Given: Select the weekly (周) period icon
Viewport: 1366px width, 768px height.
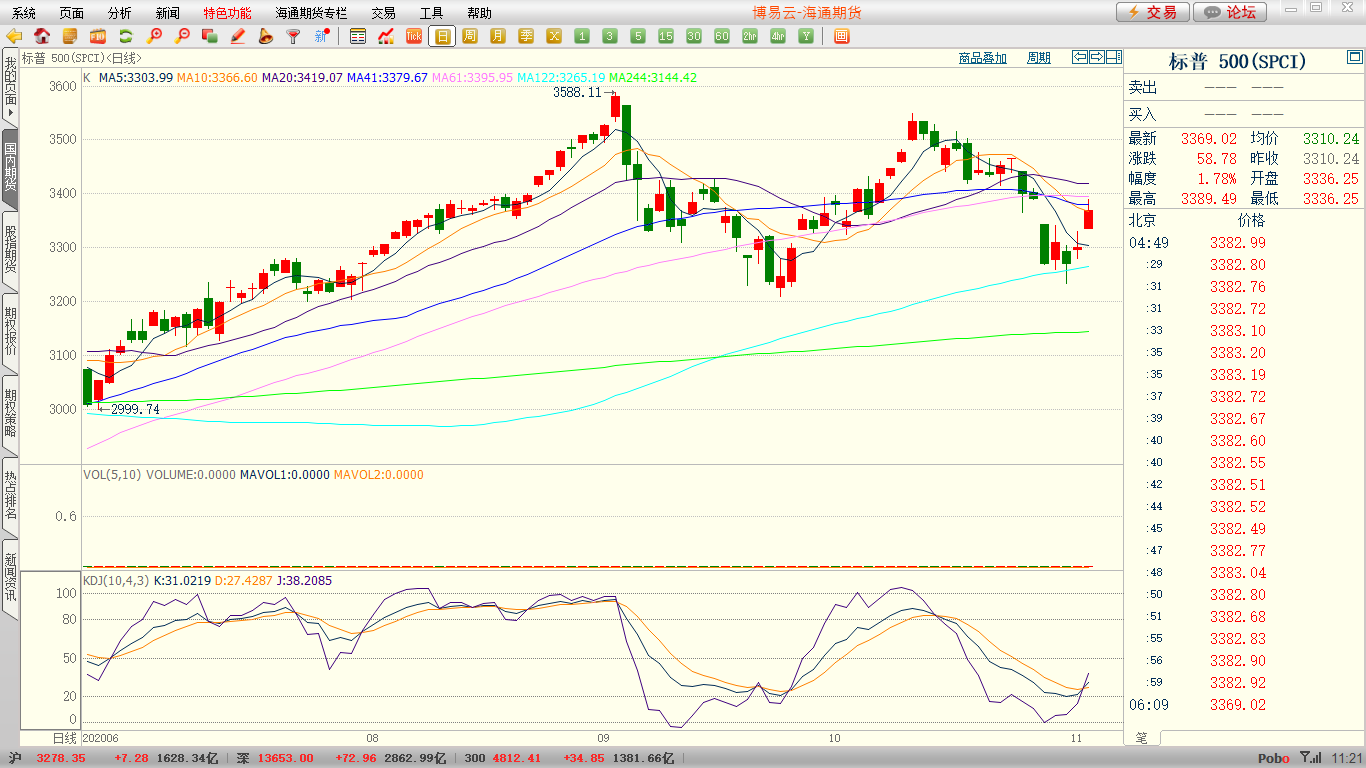Looking at the screenshot, I should click(470, 36).
